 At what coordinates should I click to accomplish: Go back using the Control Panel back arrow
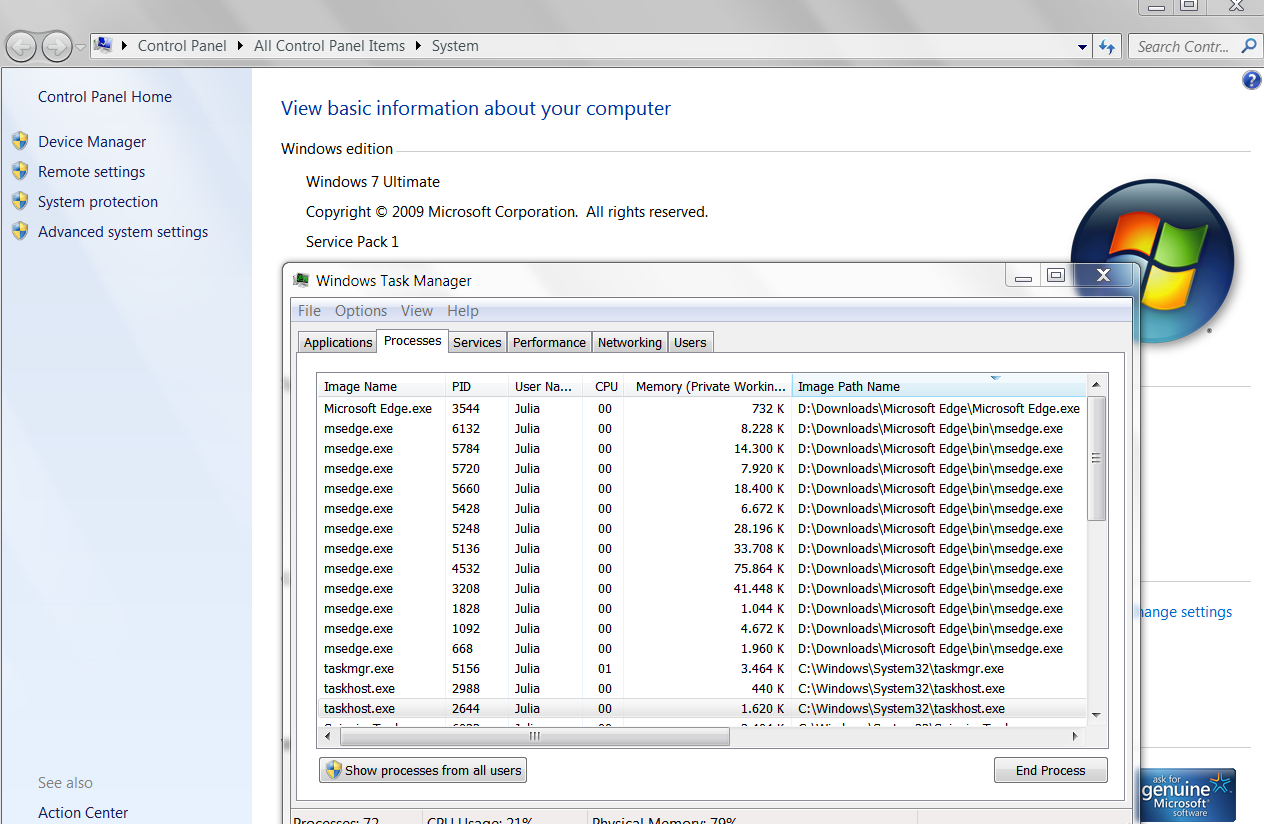click(21, 46)
